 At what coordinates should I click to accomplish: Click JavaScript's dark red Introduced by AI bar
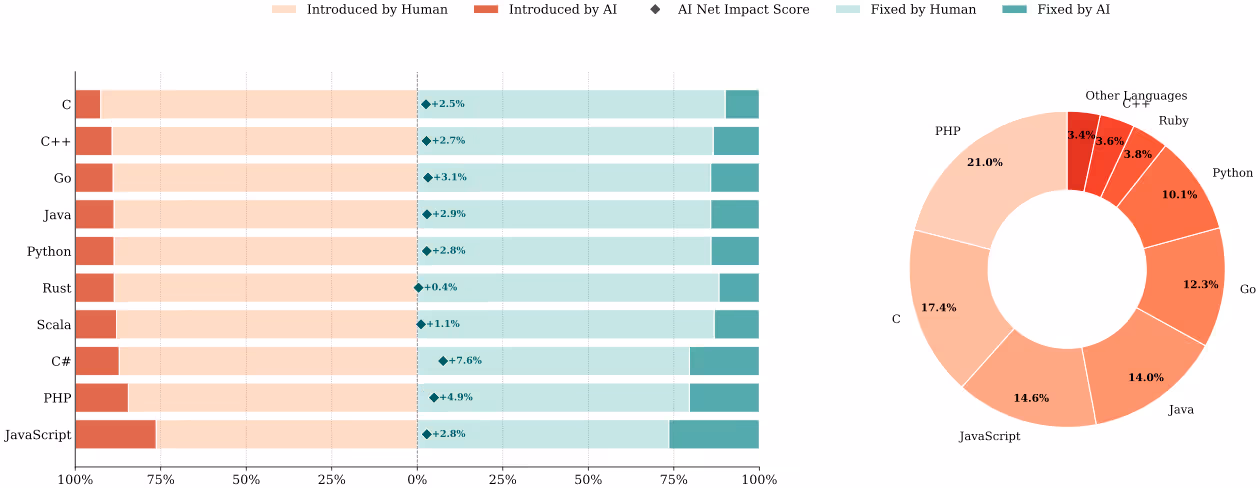[115, 434]
